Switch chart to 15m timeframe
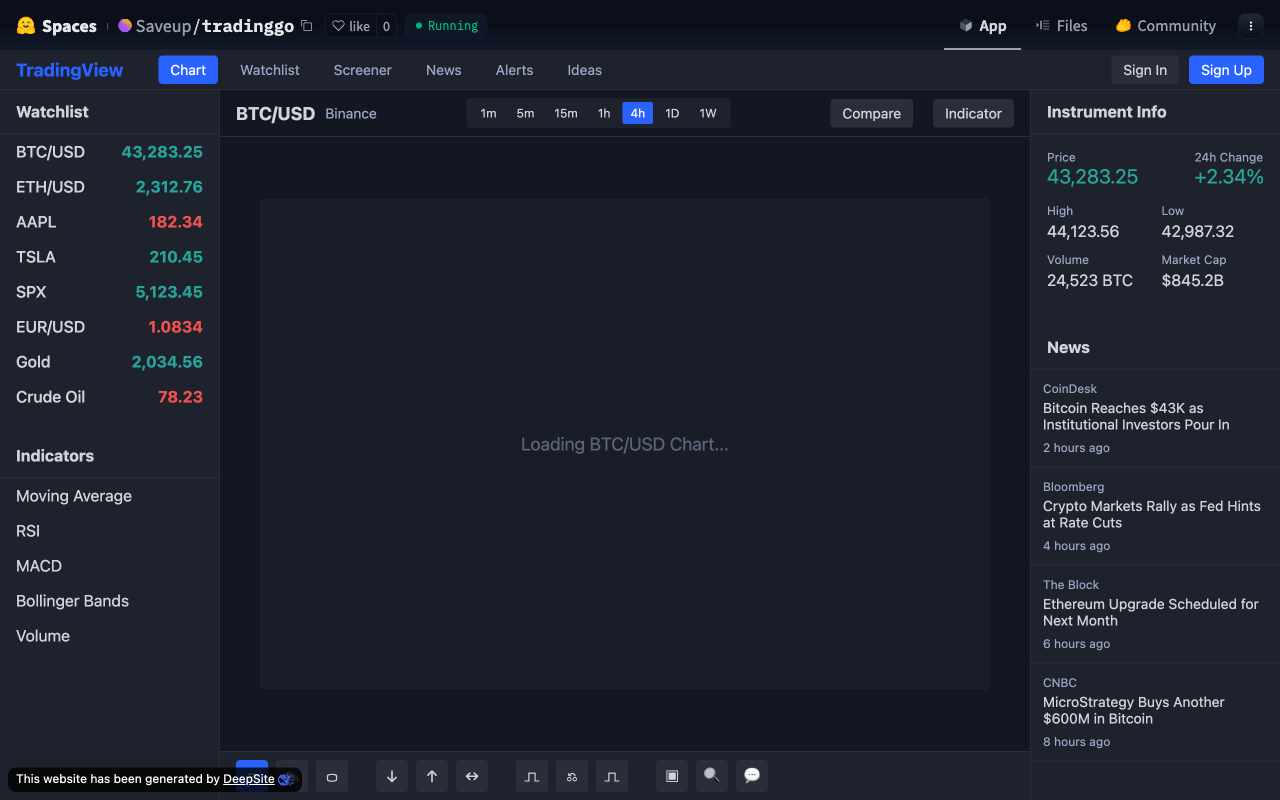The width and height of the screenshot is (1280, 800). (x=566, y=113)
